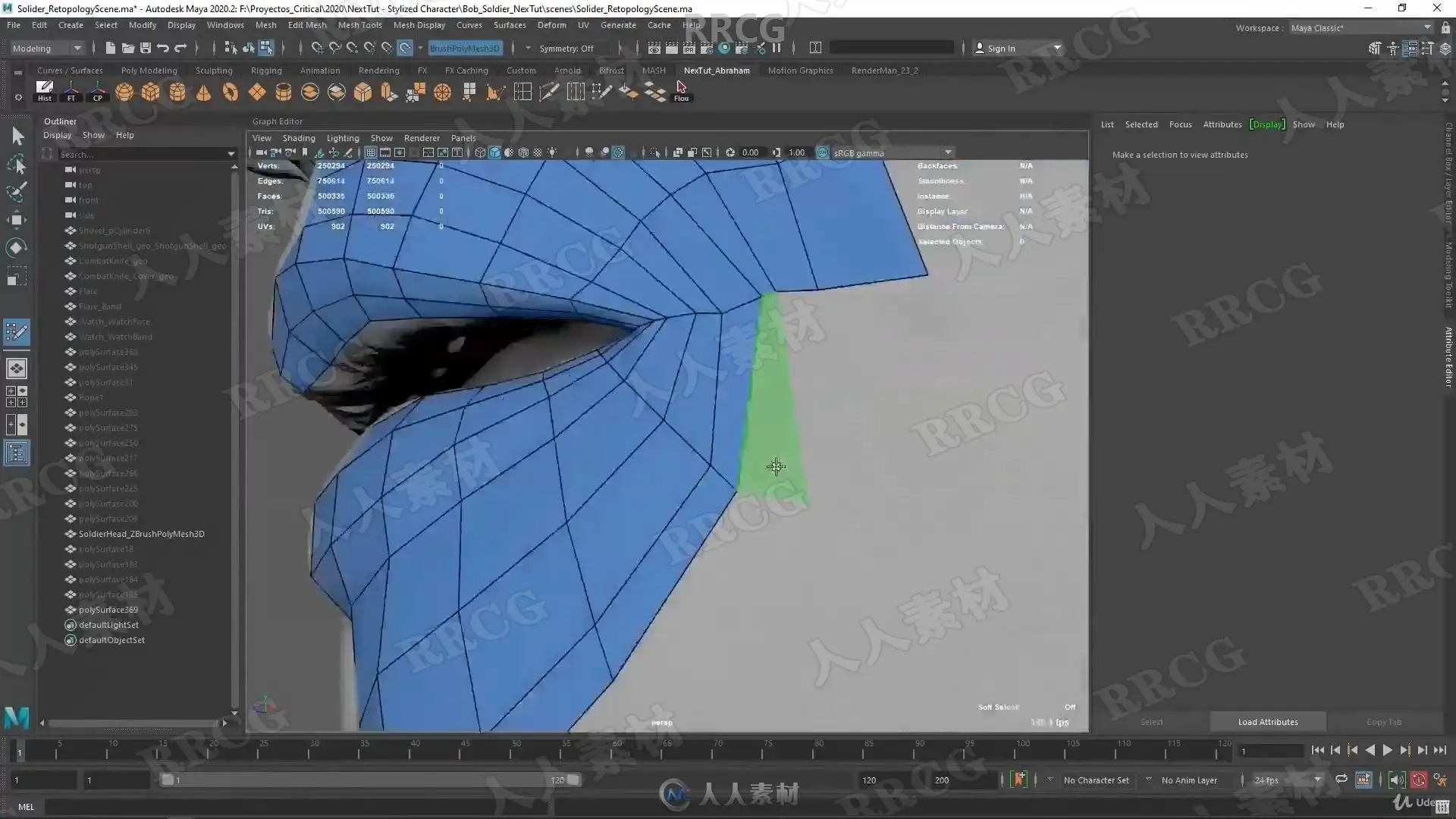Click the Undo arrow icon

pos(163,48)
